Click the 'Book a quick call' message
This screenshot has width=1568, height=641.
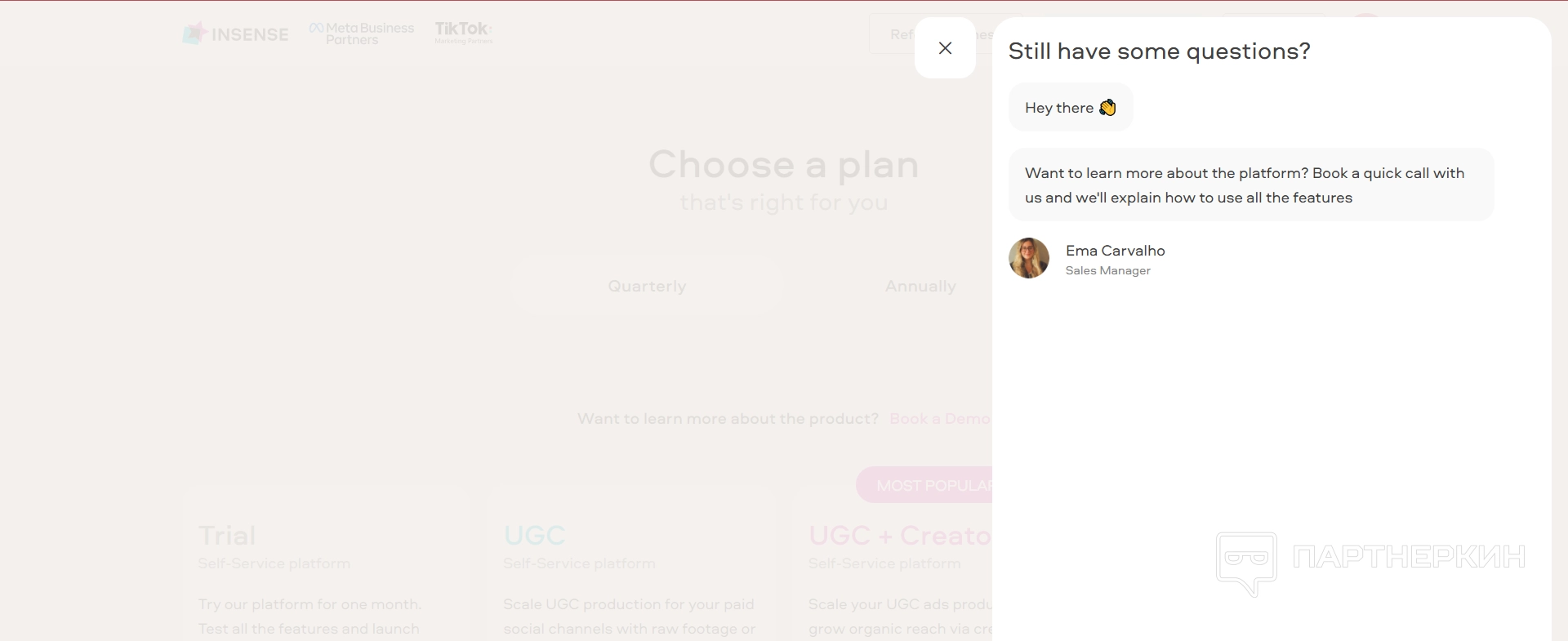(x=1245, y=185)
